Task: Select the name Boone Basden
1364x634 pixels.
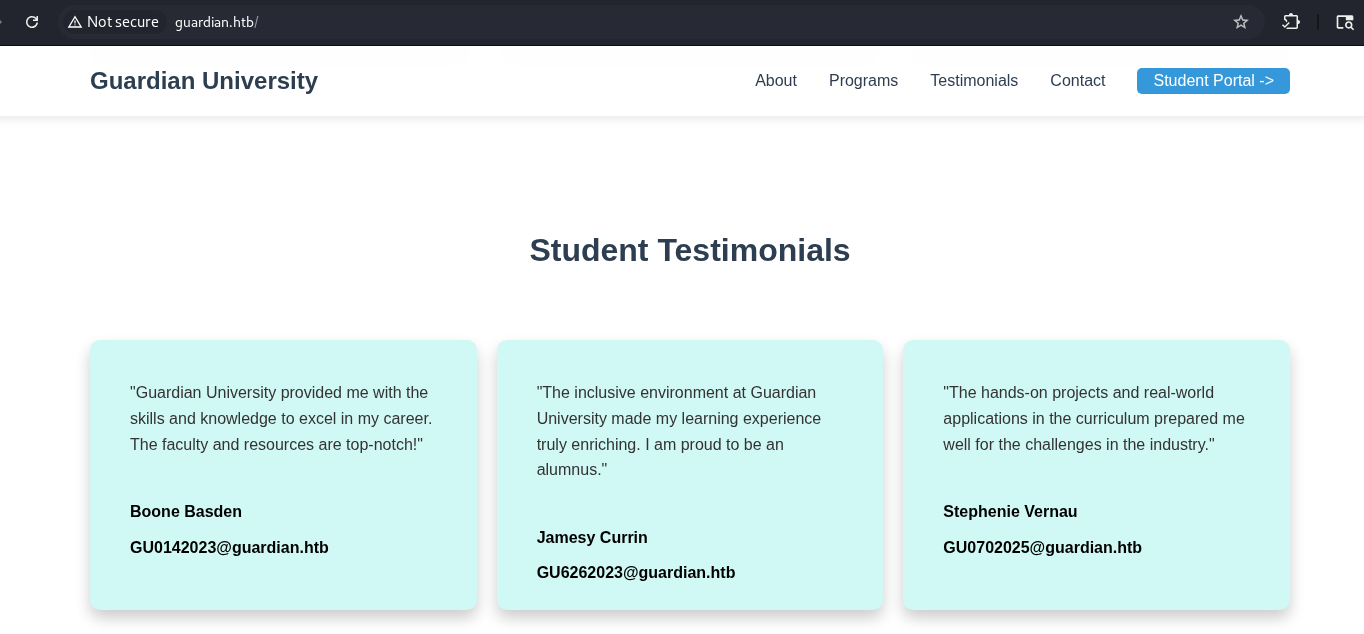Action: (186, 511)
